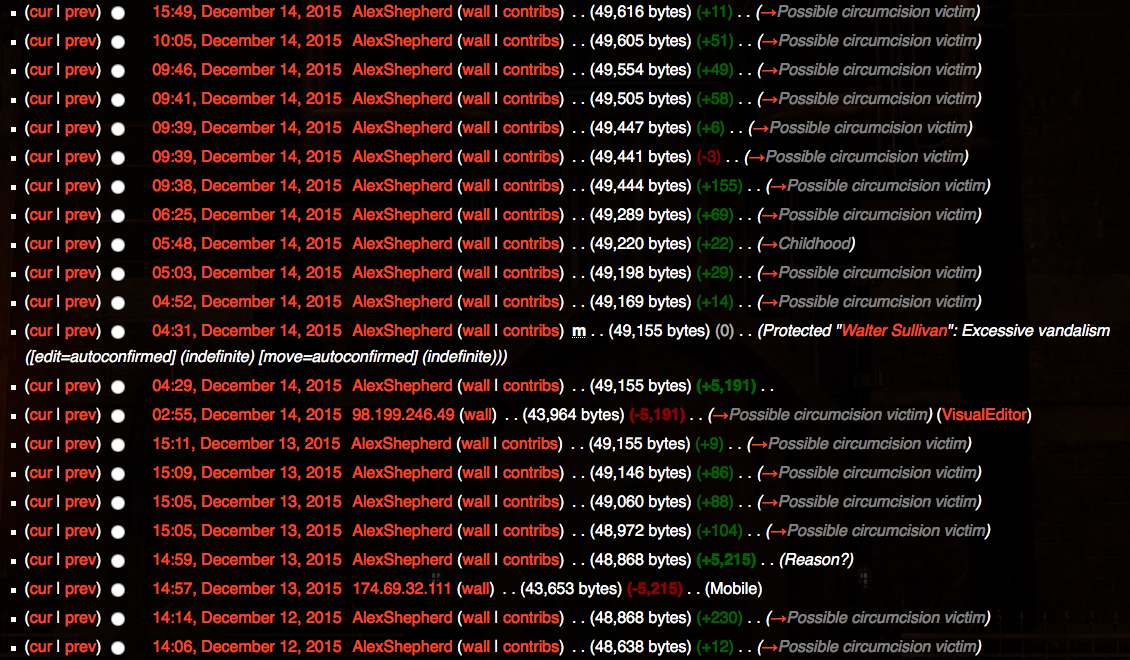Open the 05:48, December 14, 2015 timestamp link
Image resolution: width=1130 pixels, height=660 pixels.
(x=246, y=244)
